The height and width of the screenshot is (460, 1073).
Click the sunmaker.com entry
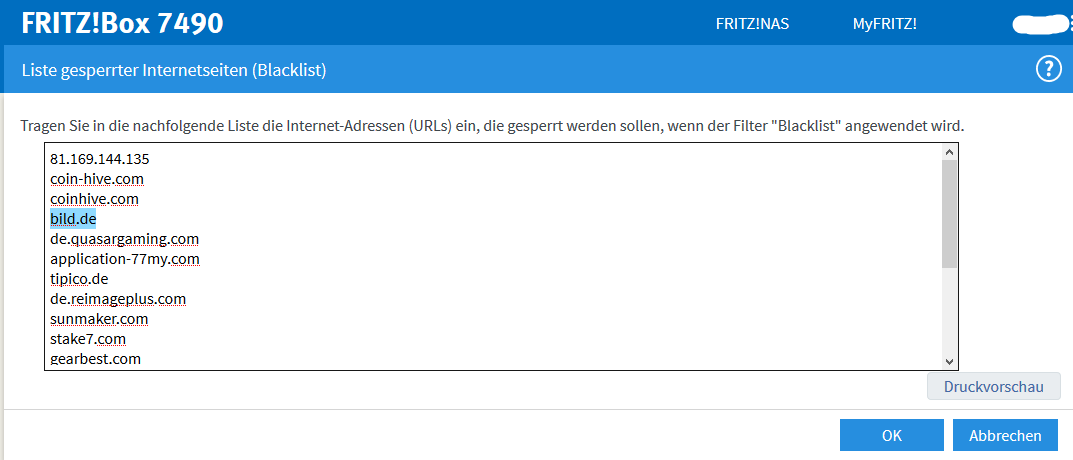tap(99, 319)
